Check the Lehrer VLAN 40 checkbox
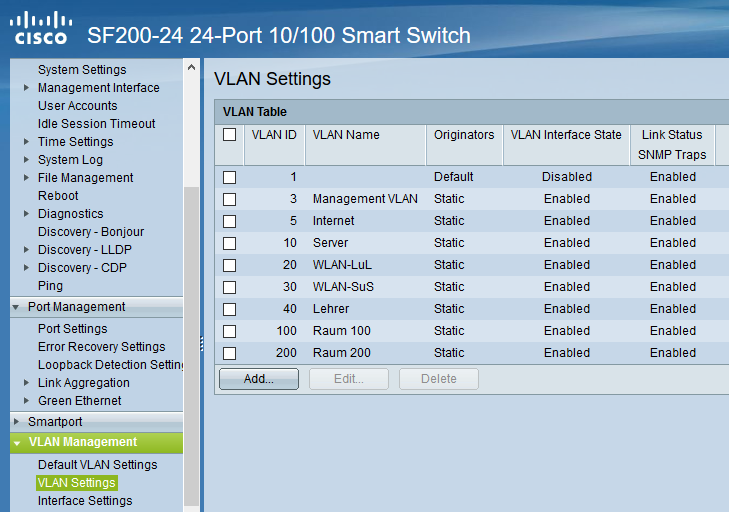The width and height of the screenshot is (729, 512). tap(229, 309)
